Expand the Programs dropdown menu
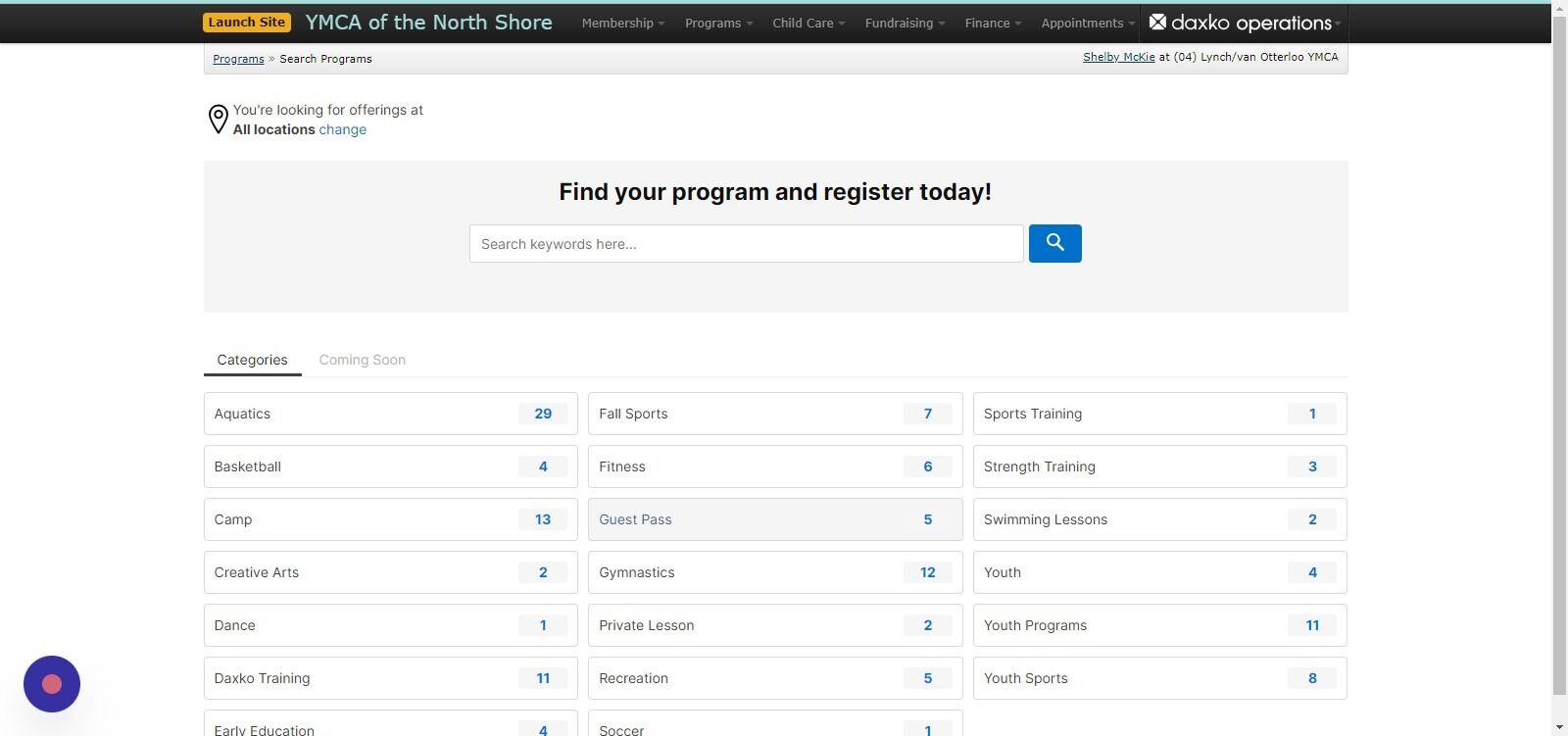 (718, 23)
